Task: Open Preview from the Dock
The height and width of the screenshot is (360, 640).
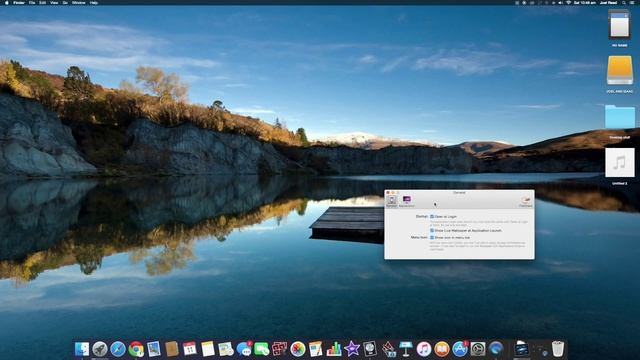Action: [154, 349]
